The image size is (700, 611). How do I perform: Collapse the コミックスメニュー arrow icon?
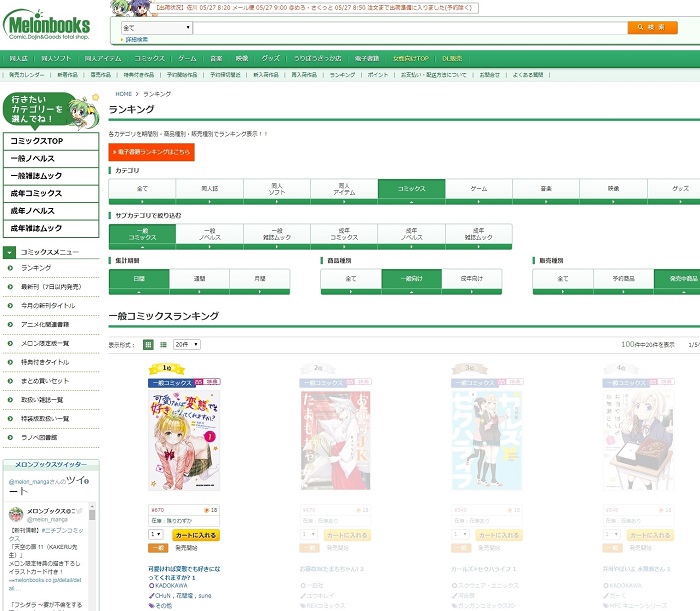pos(9,253)
